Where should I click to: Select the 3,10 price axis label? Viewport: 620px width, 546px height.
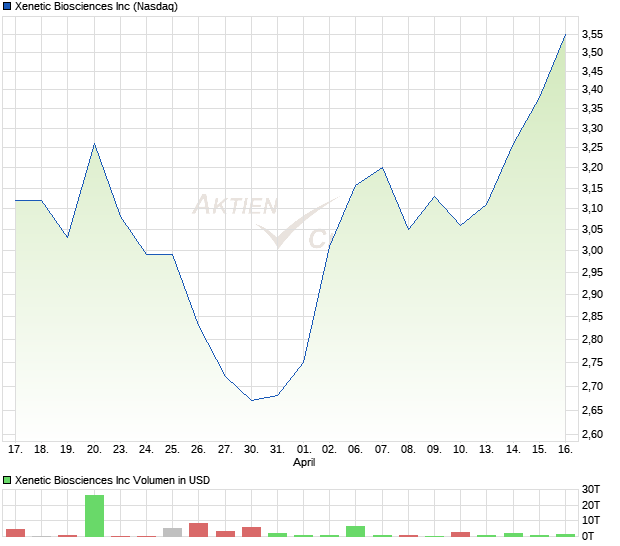click(592, 208)
